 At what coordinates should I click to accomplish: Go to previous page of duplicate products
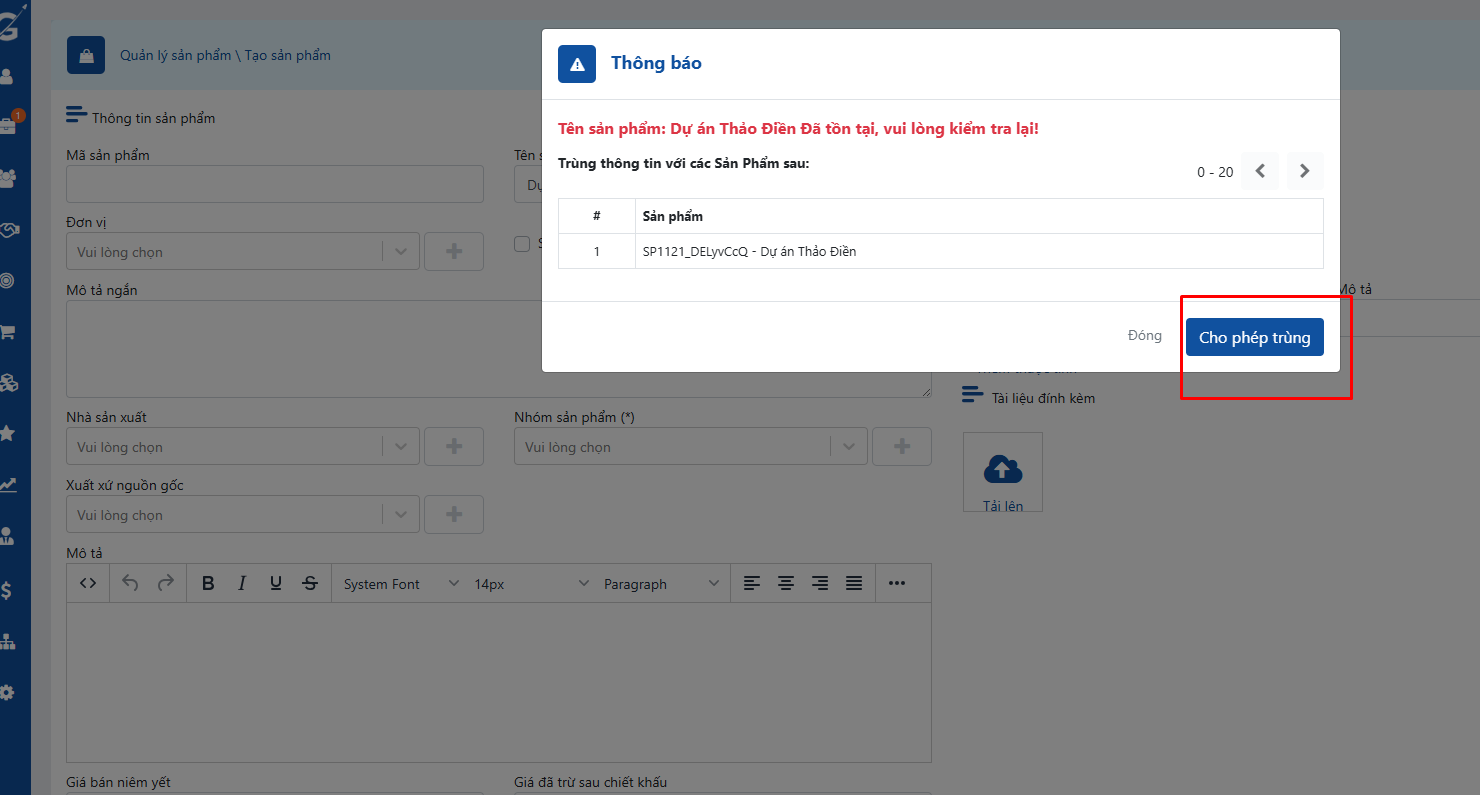1260,171
